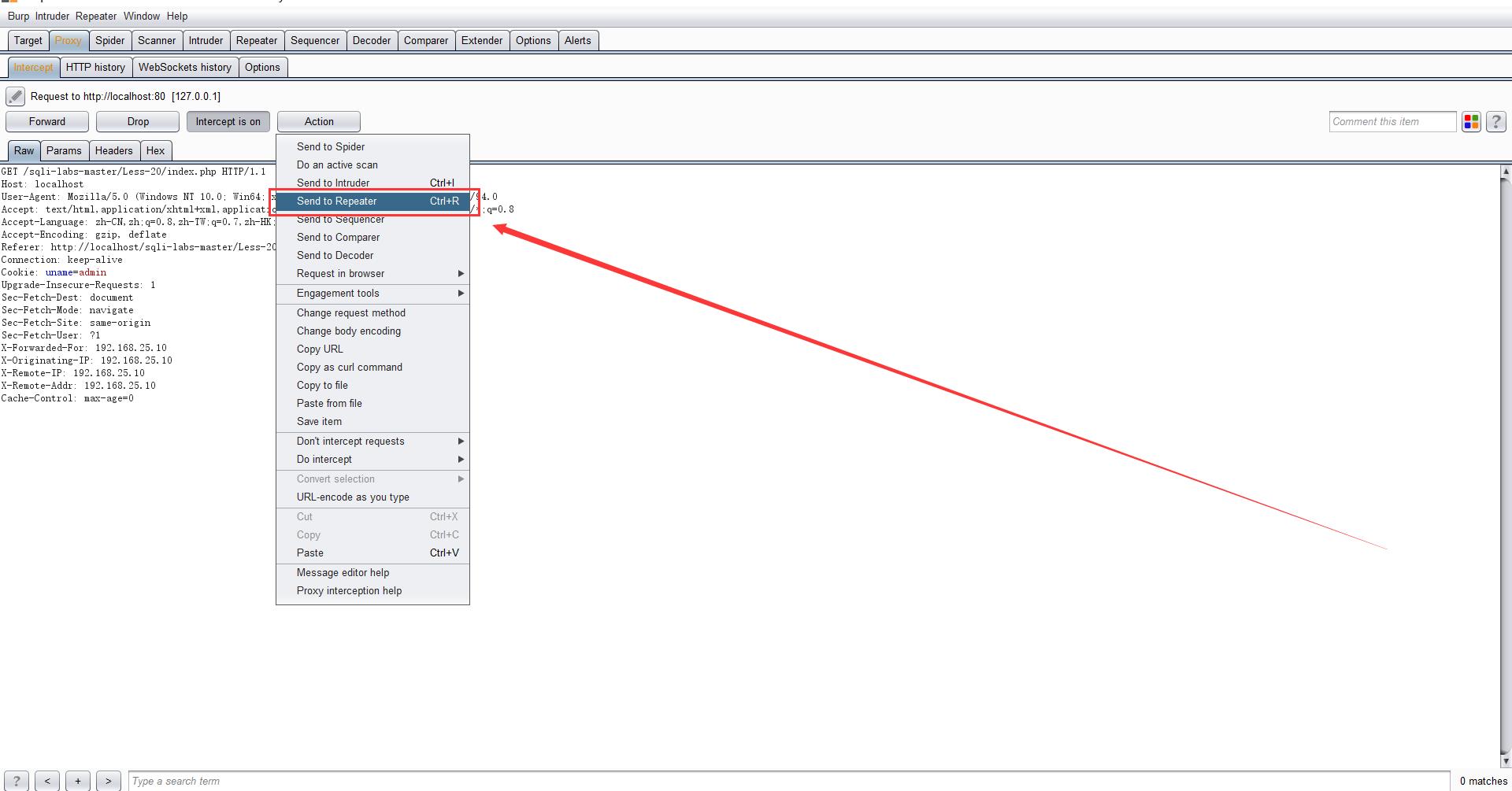
Task: Open the Help menu
Action: click(x=177, y=16)
